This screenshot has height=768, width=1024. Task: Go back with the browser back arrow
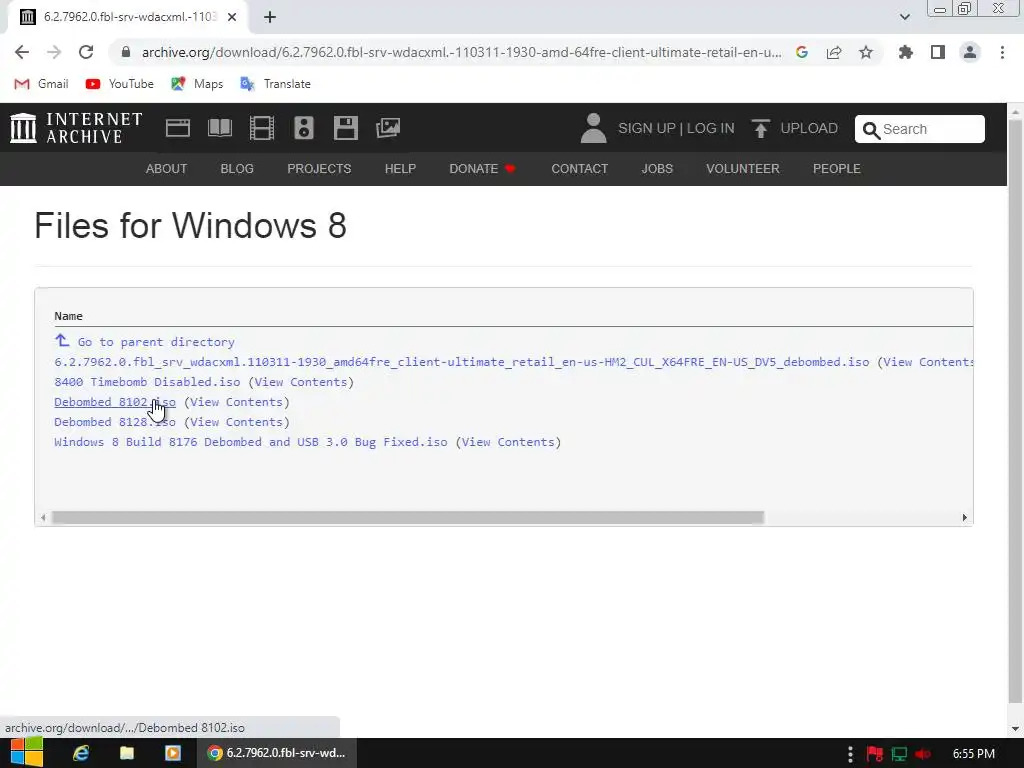pyautogui.click(x=22, y=52)
